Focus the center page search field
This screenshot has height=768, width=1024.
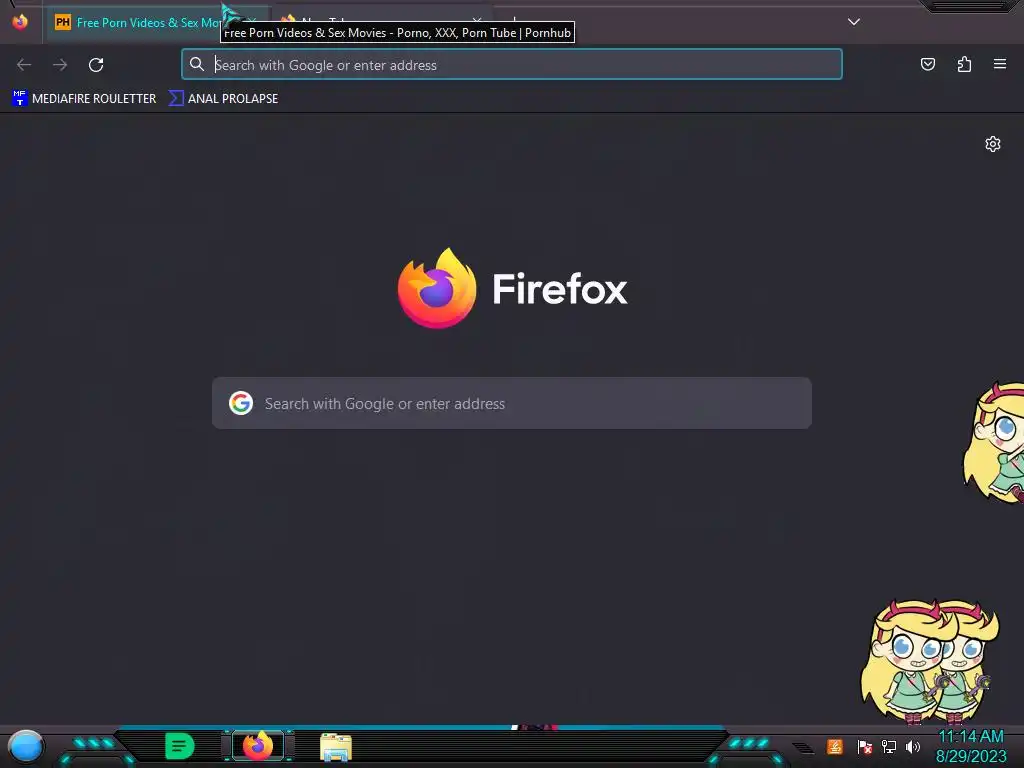pos(512,403)
